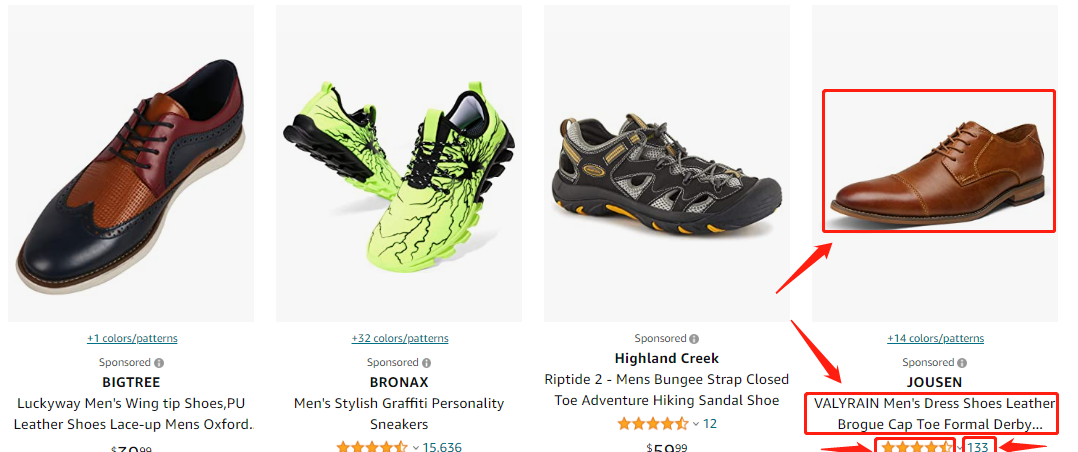This screenshot has height=452, width=1078.
Task: Click the info icon beside BRONAX Sponsored
Action: (x=427, y=363)
